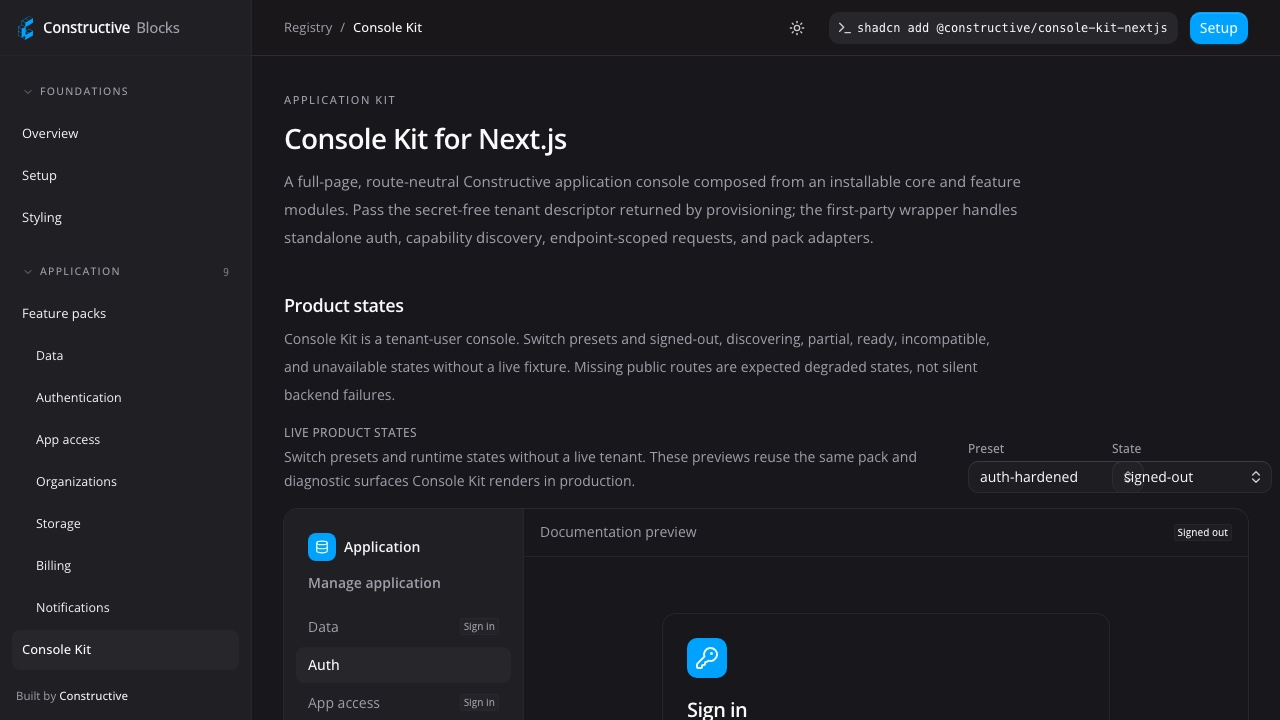Select Auth in the preview console nav
The width and height of the screenshot is (1280, 720).
(x=403, y=665)
